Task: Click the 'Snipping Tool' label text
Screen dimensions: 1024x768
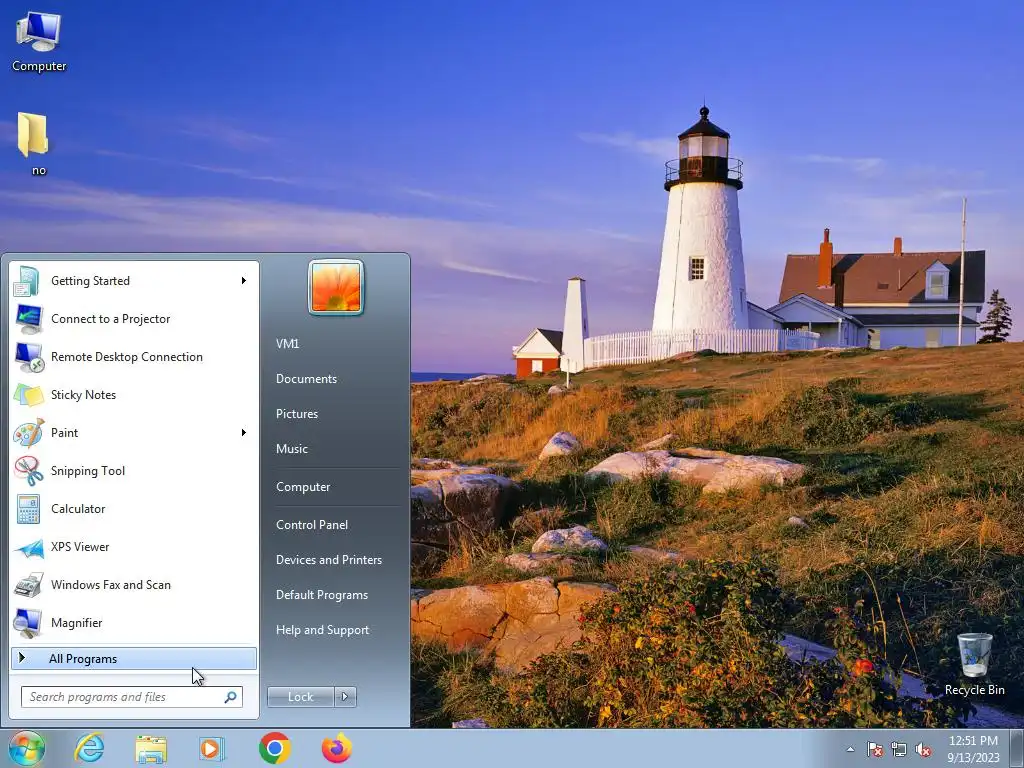Action: (88, 471)
